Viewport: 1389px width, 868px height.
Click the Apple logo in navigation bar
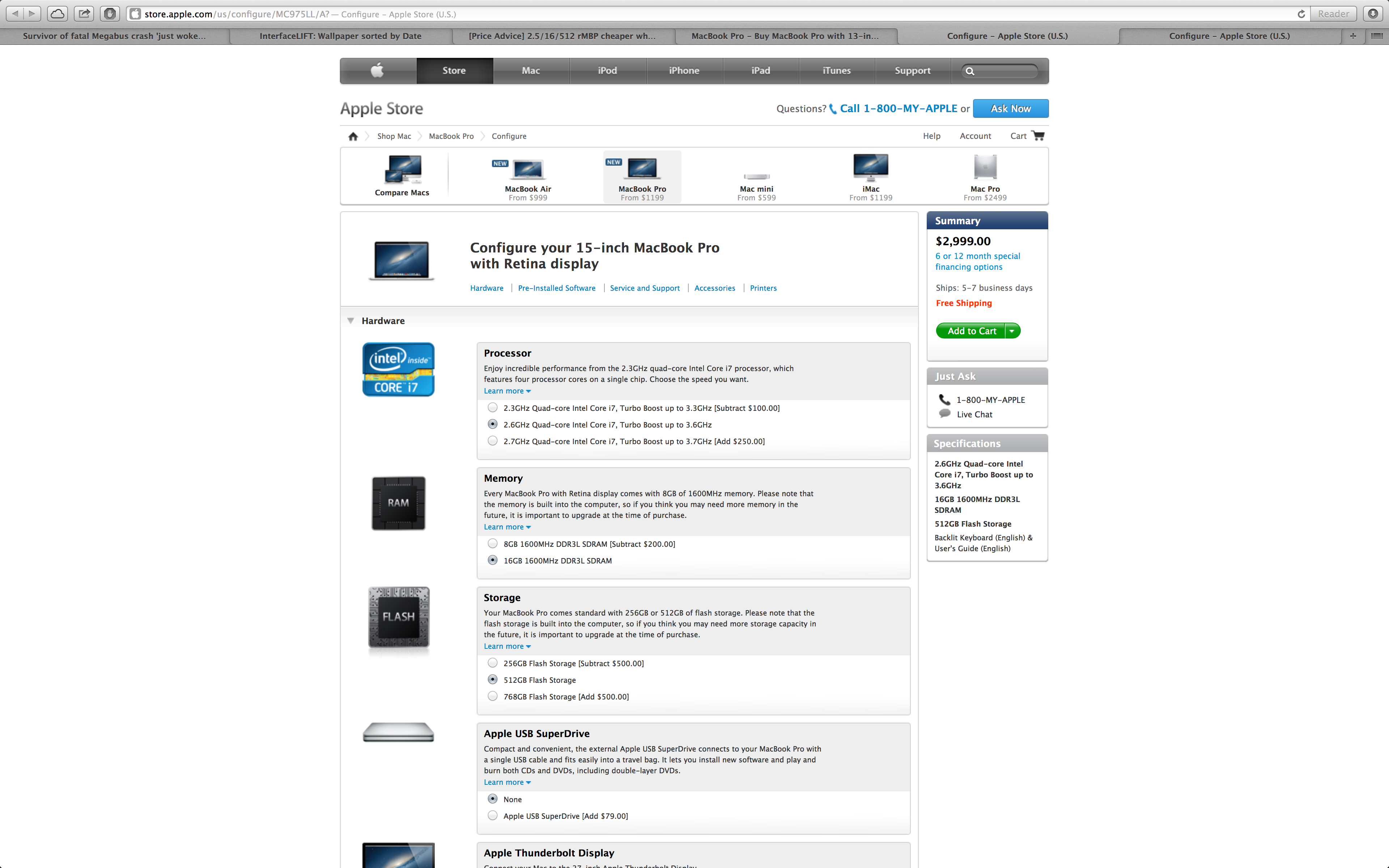pyautogui.click(x=377, y=71)
